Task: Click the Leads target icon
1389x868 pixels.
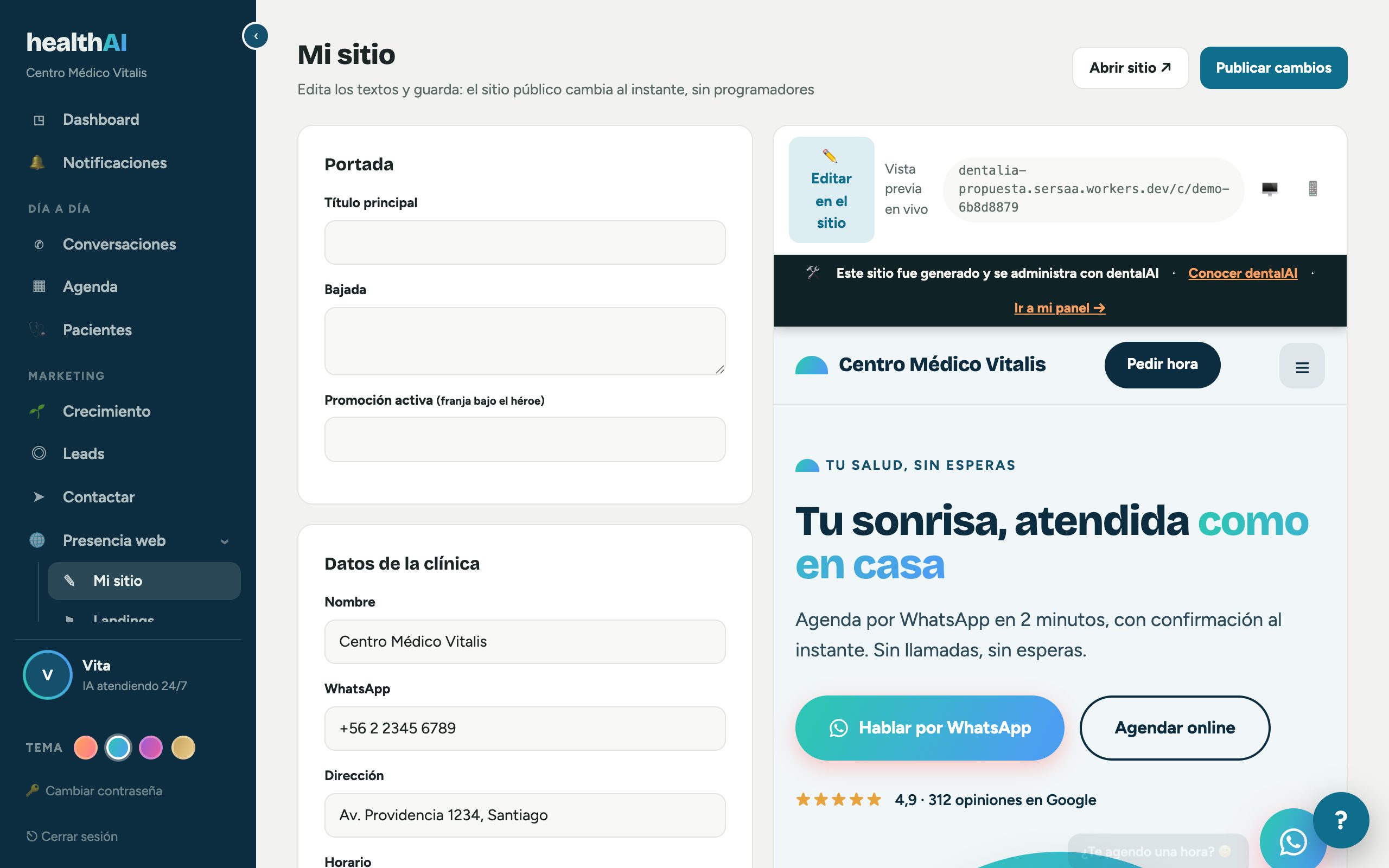Action: click(x=39, y=454)
